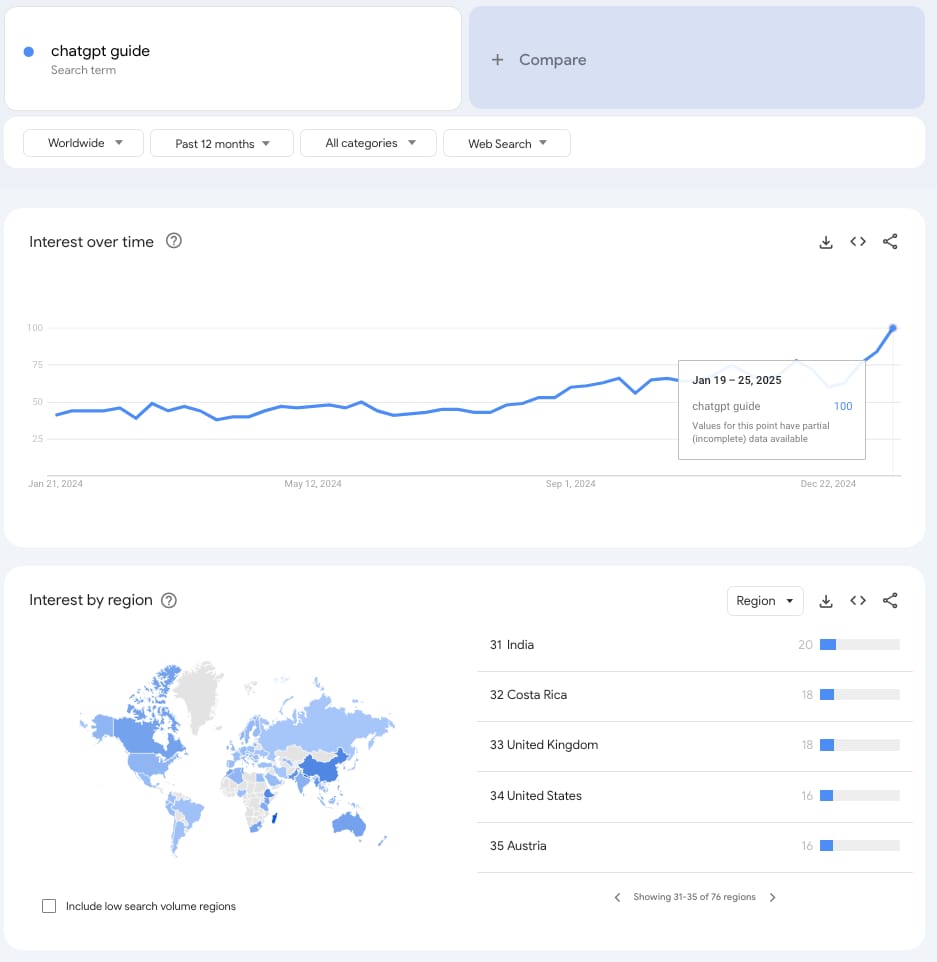937x962 pixels.
Task: Open embed code for Interest by region
Action: [858, 601]
